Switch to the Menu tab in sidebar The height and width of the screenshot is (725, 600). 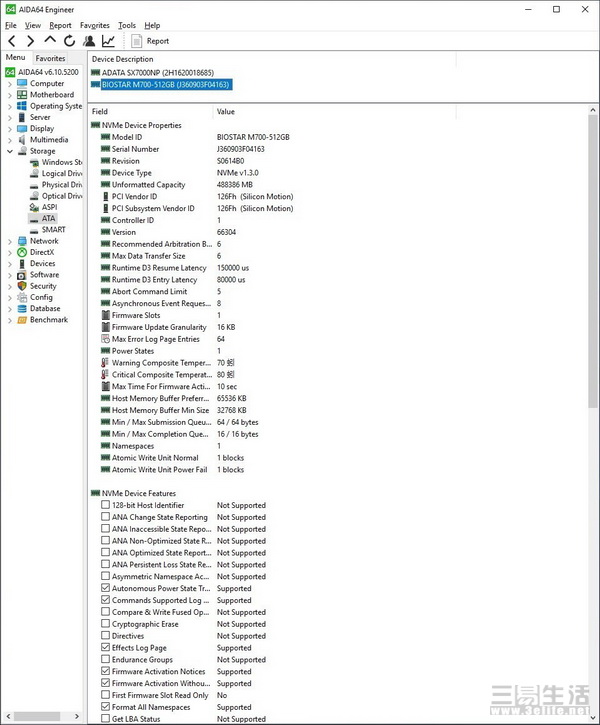pos(15,57)
